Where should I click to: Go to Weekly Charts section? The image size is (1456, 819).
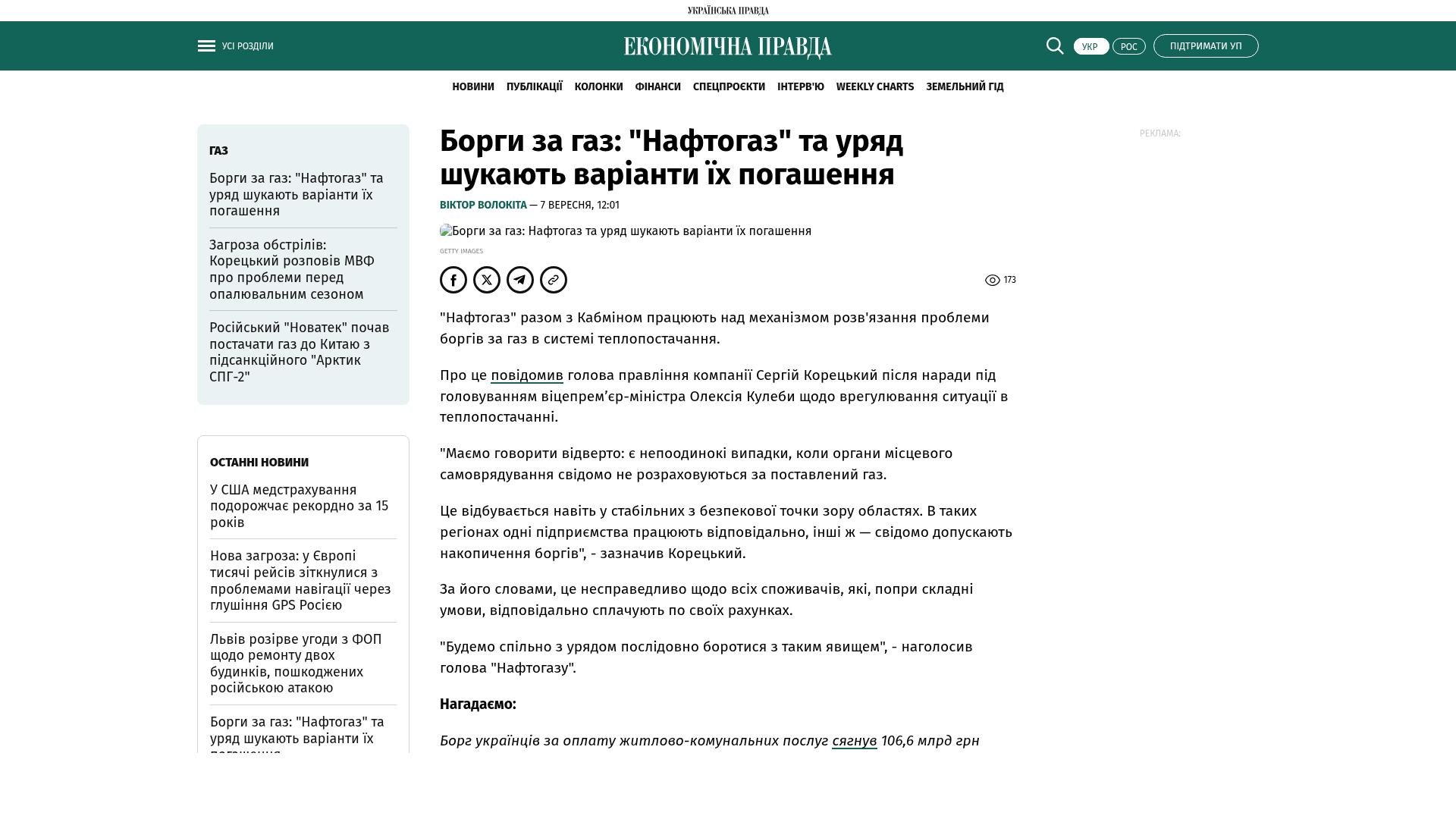[874, 87]
